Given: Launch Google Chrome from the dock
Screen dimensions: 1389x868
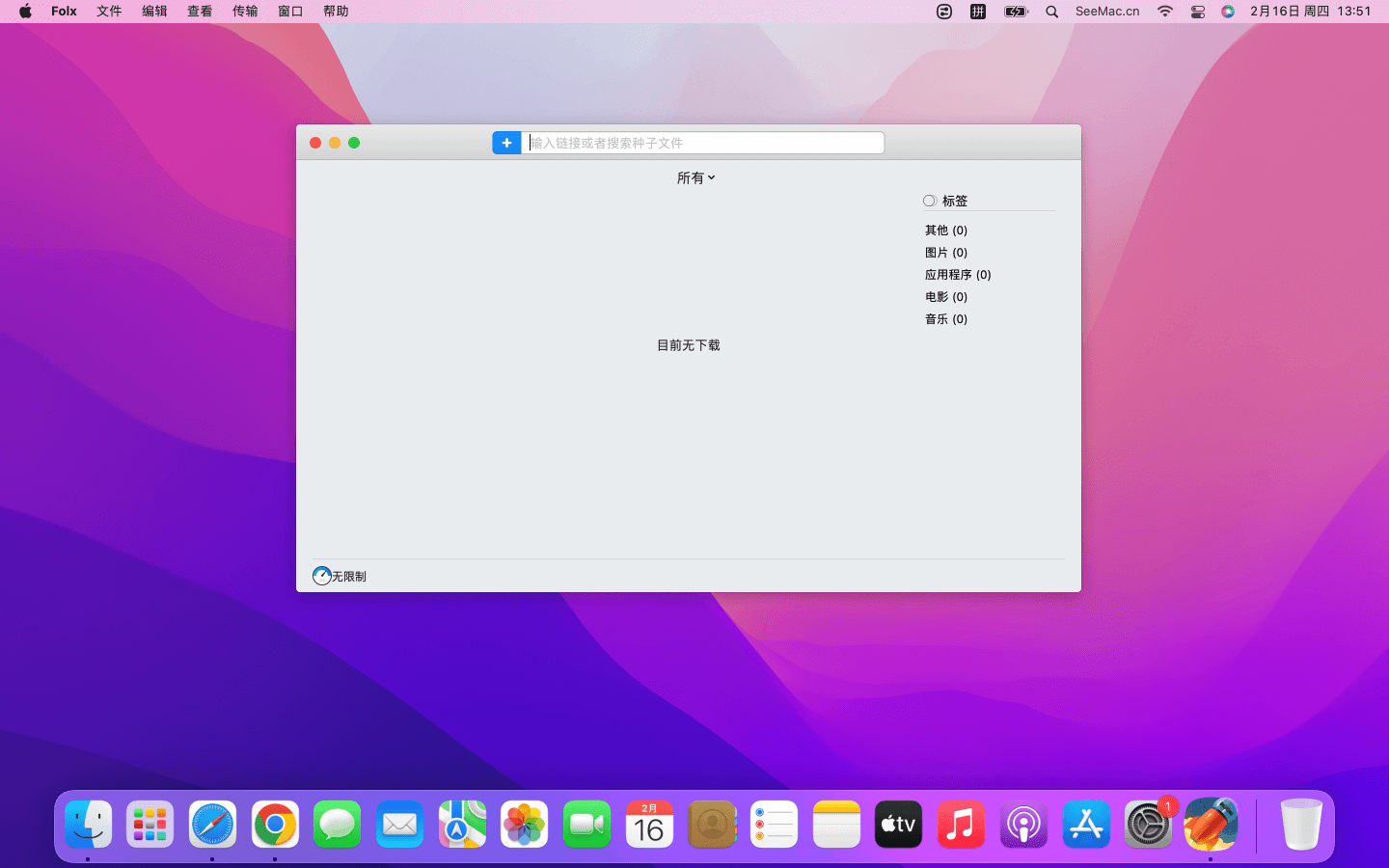Looking at the screenshot, I should tap(275, 825).
